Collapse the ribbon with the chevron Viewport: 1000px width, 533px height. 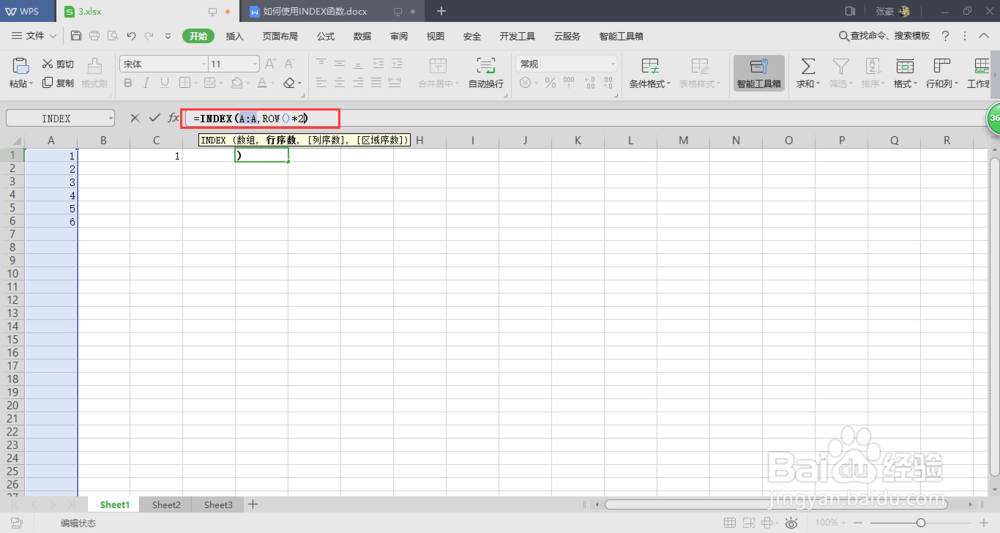coord(984,36)
